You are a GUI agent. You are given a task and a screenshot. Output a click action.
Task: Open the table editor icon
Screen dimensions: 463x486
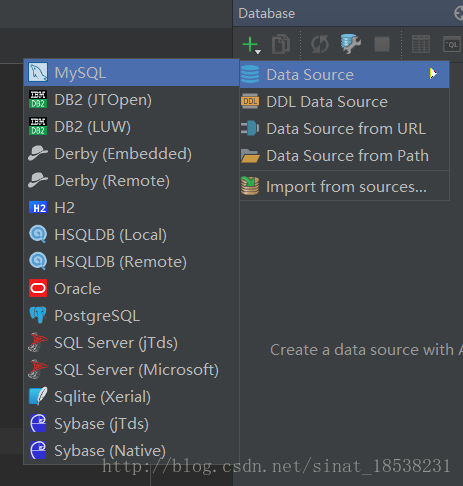coord(421,44)
